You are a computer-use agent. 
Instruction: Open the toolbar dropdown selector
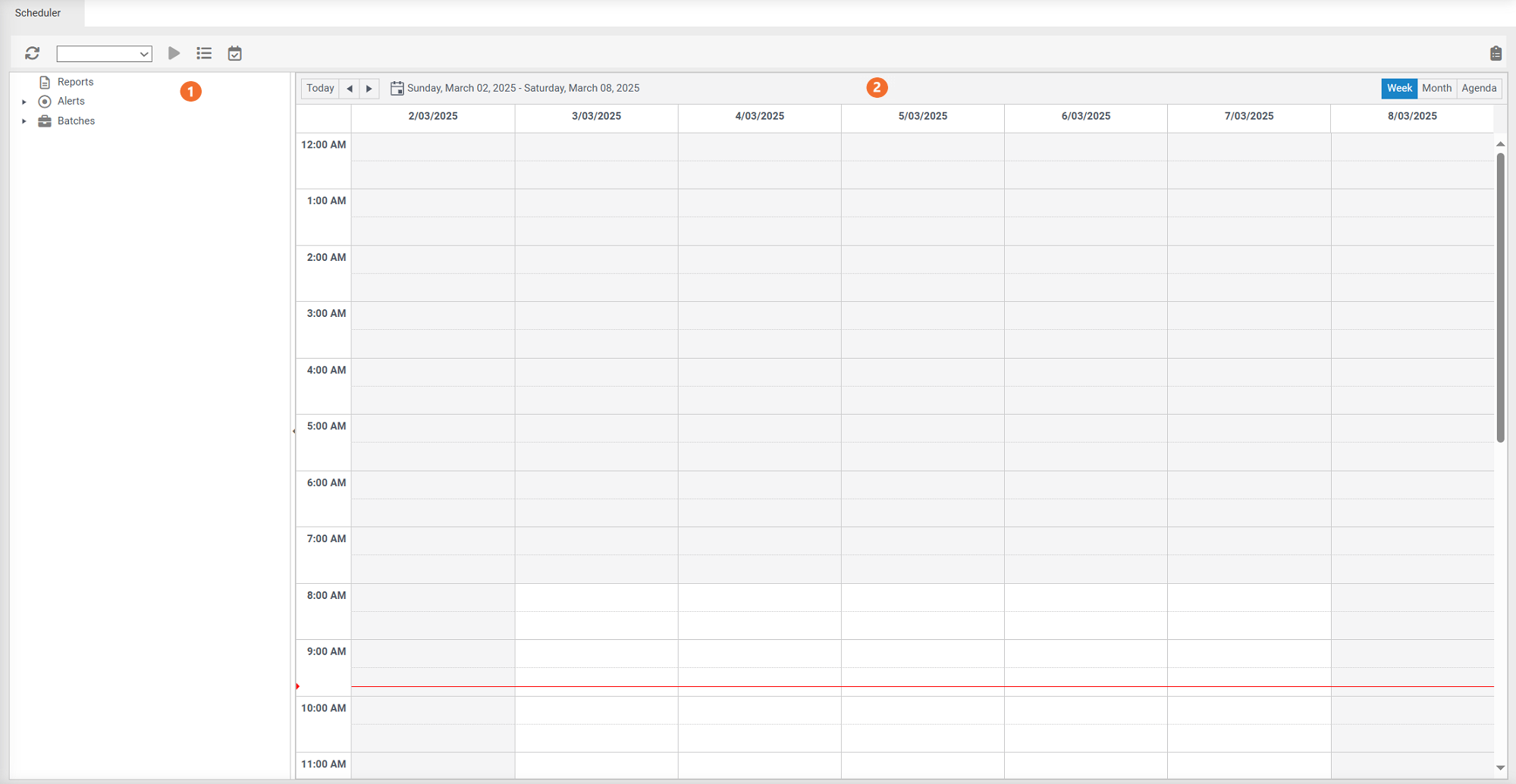coord(104,53)
